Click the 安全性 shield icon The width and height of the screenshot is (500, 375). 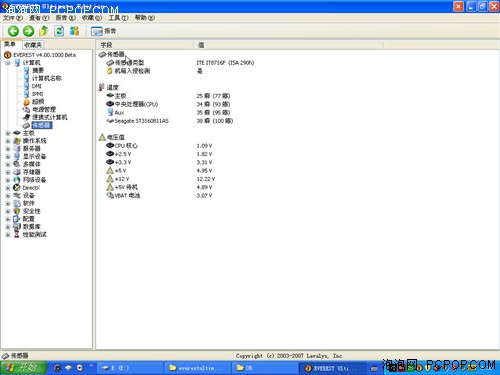click(17, 211)
